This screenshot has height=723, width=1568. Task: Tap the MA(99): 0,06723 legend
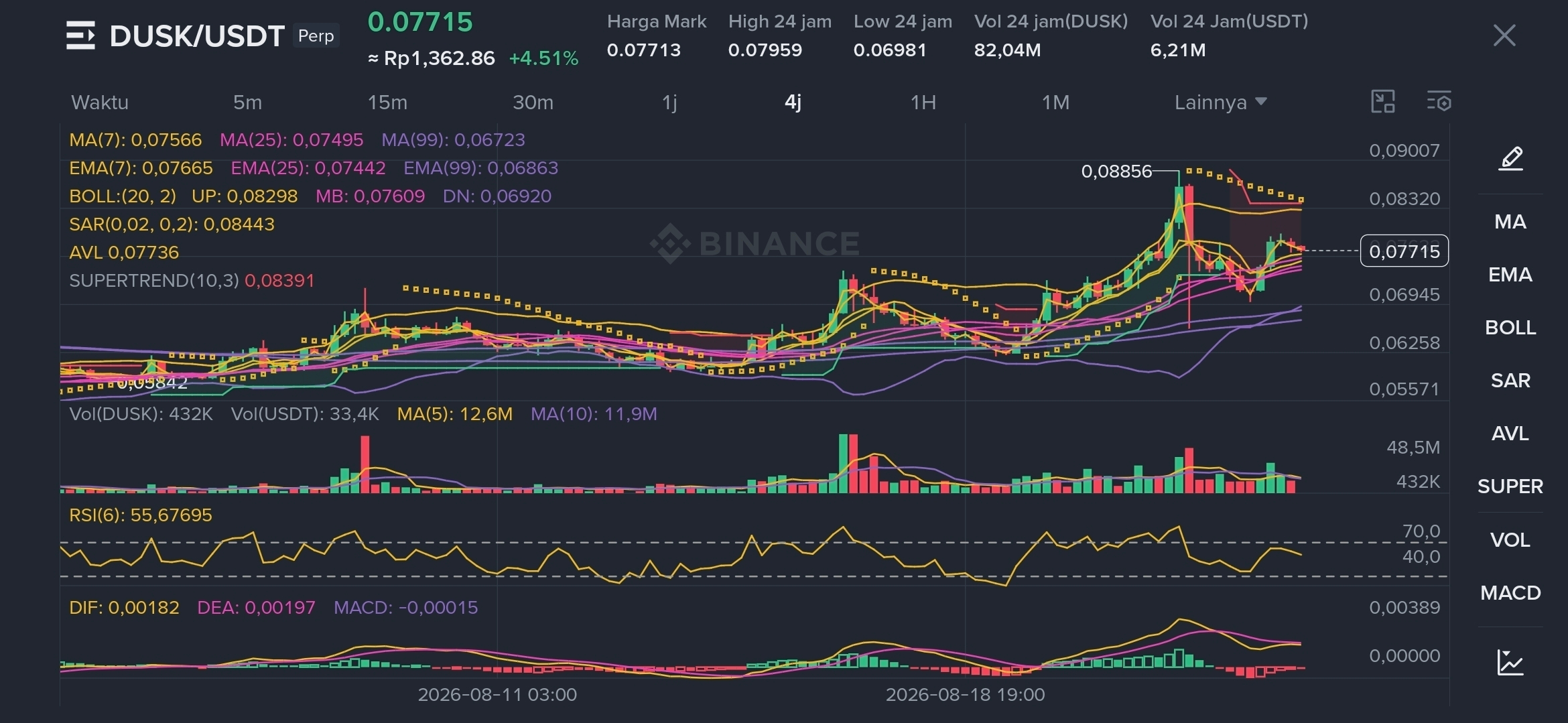(x=453, y=140)
